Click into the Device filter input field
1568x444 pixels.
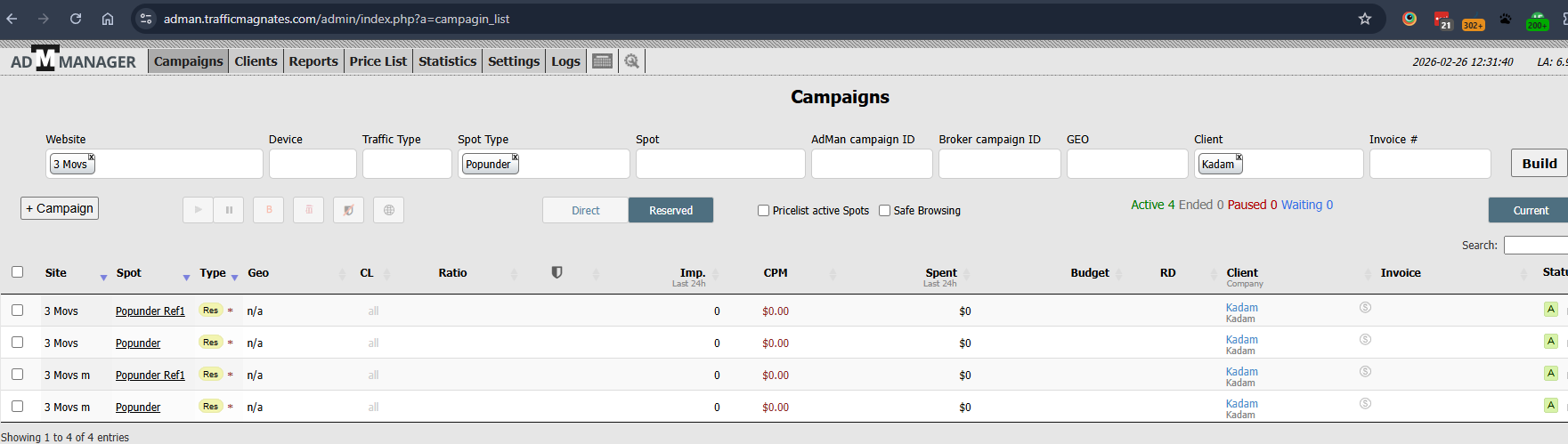[313, 164]
